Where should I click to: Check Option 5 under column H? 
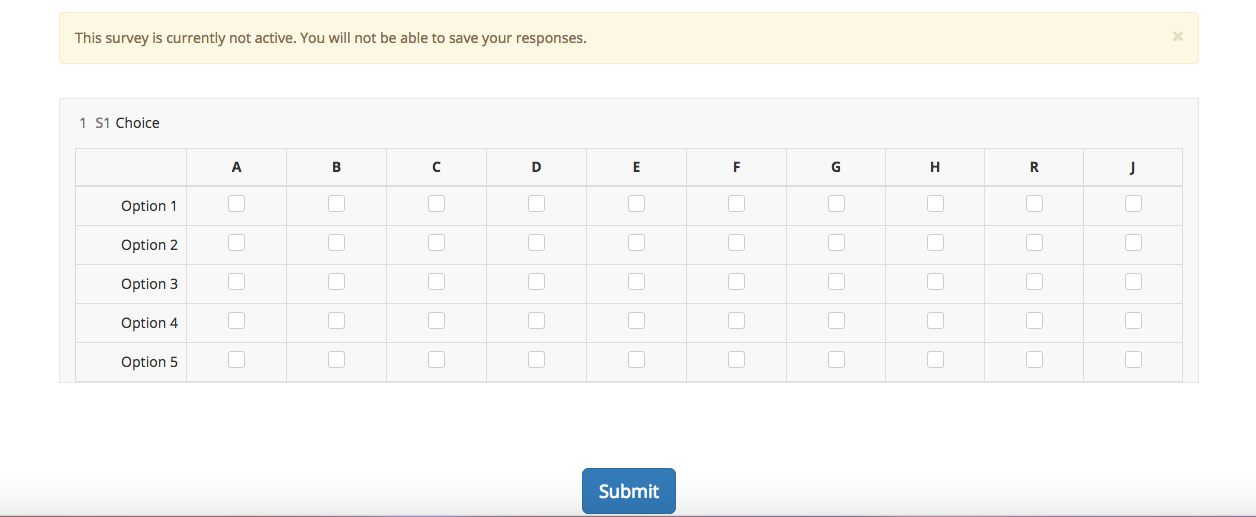point(935,359)
